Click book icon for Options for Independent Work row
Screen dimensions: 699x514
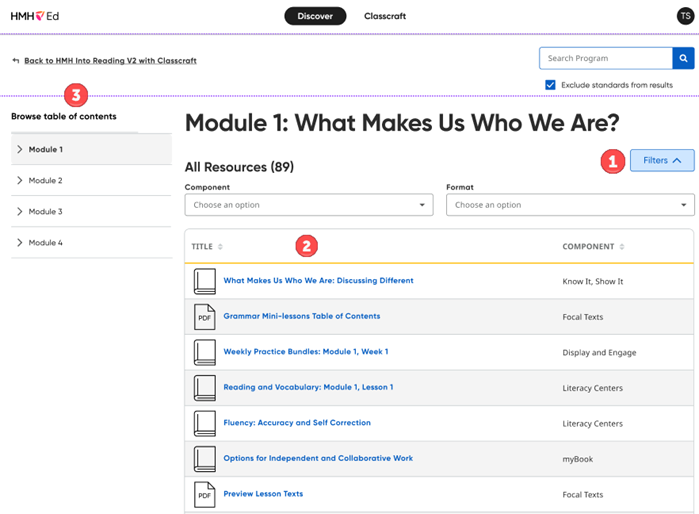click(205, 459)
